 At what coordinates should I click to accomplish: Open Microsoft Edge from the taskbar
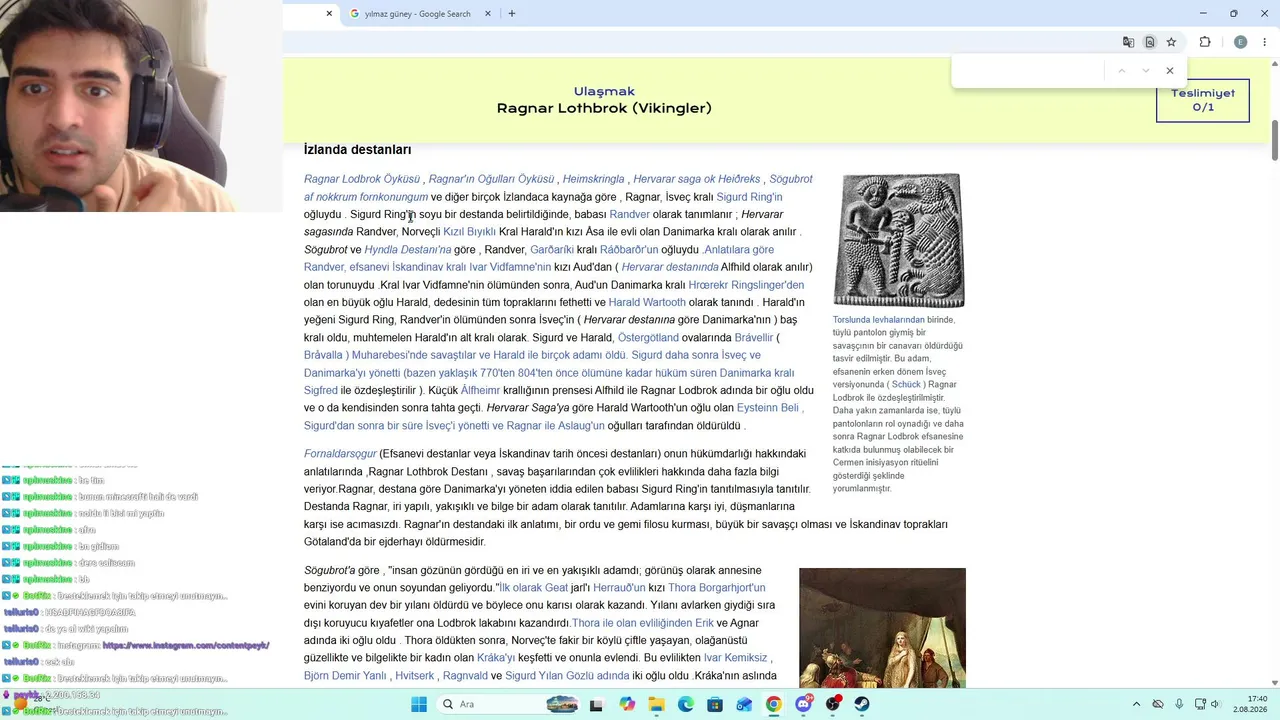(x=686, y=704)
